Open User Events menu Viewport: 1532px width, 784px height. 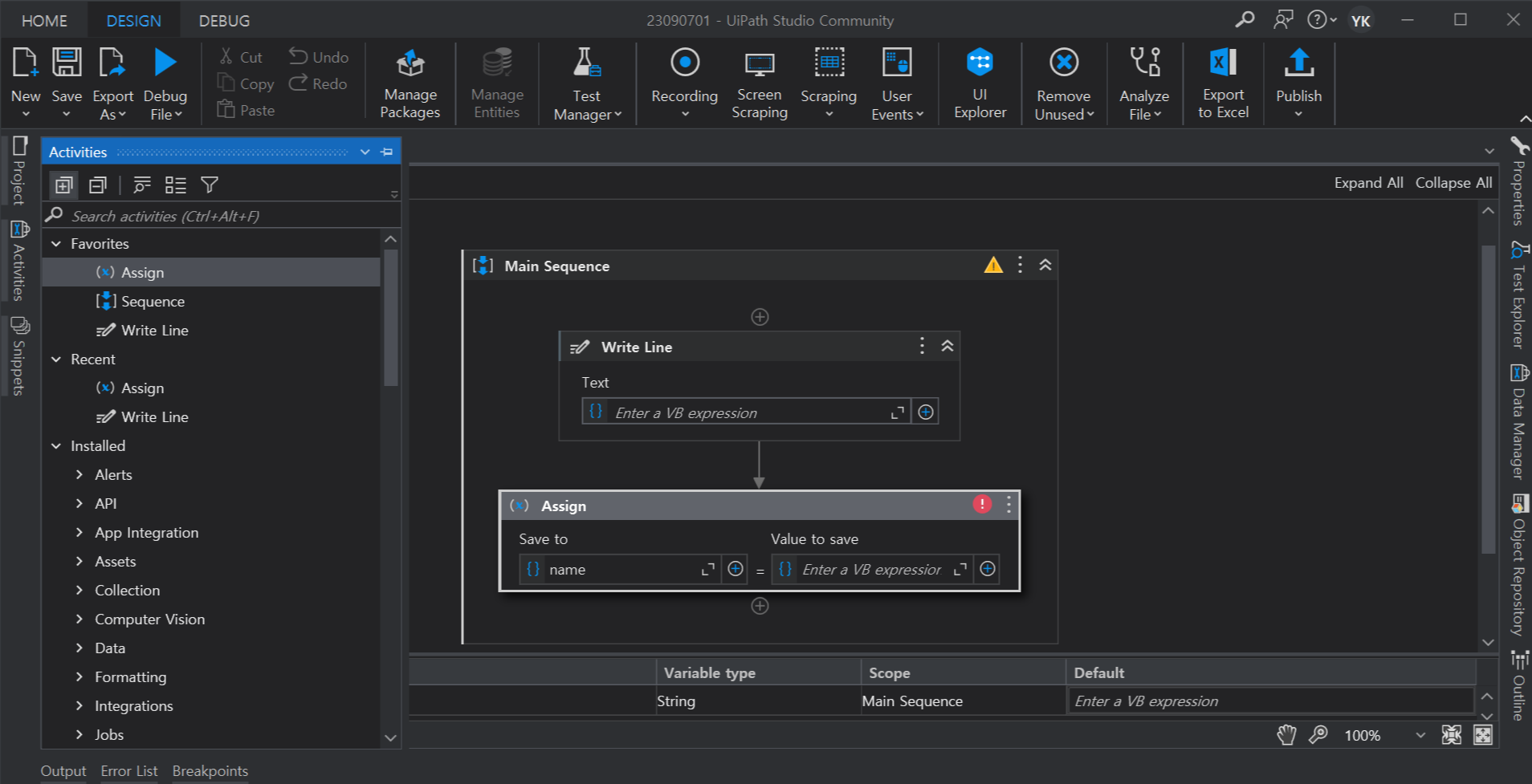point(897,84)
